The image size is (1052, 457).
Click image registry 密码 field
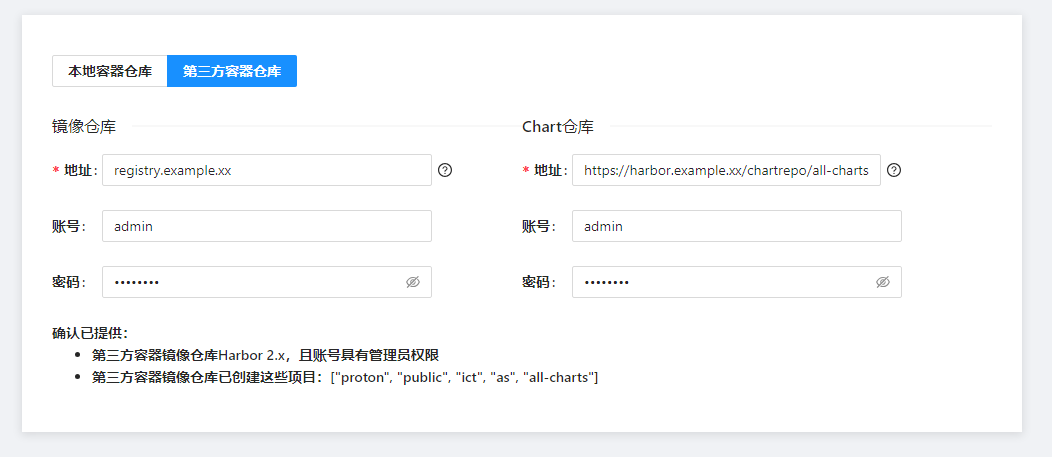(x=267, y=283)
